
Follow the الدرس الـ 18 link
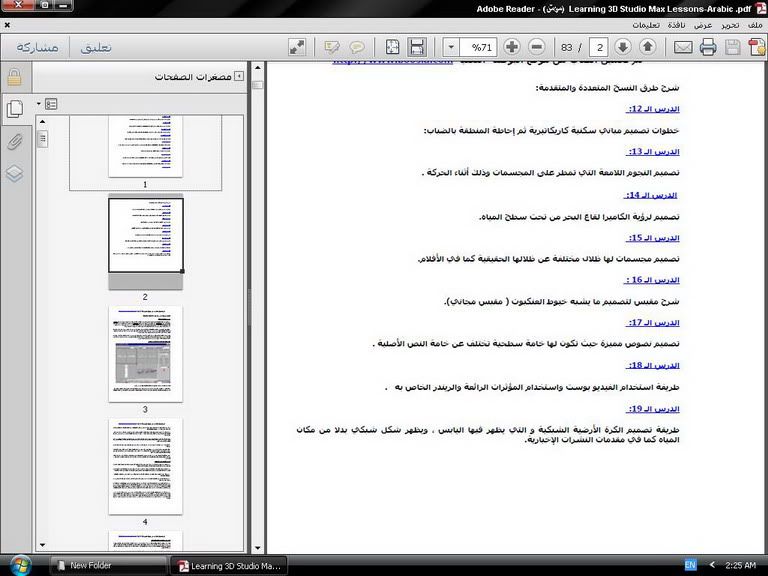coord(653,365)
